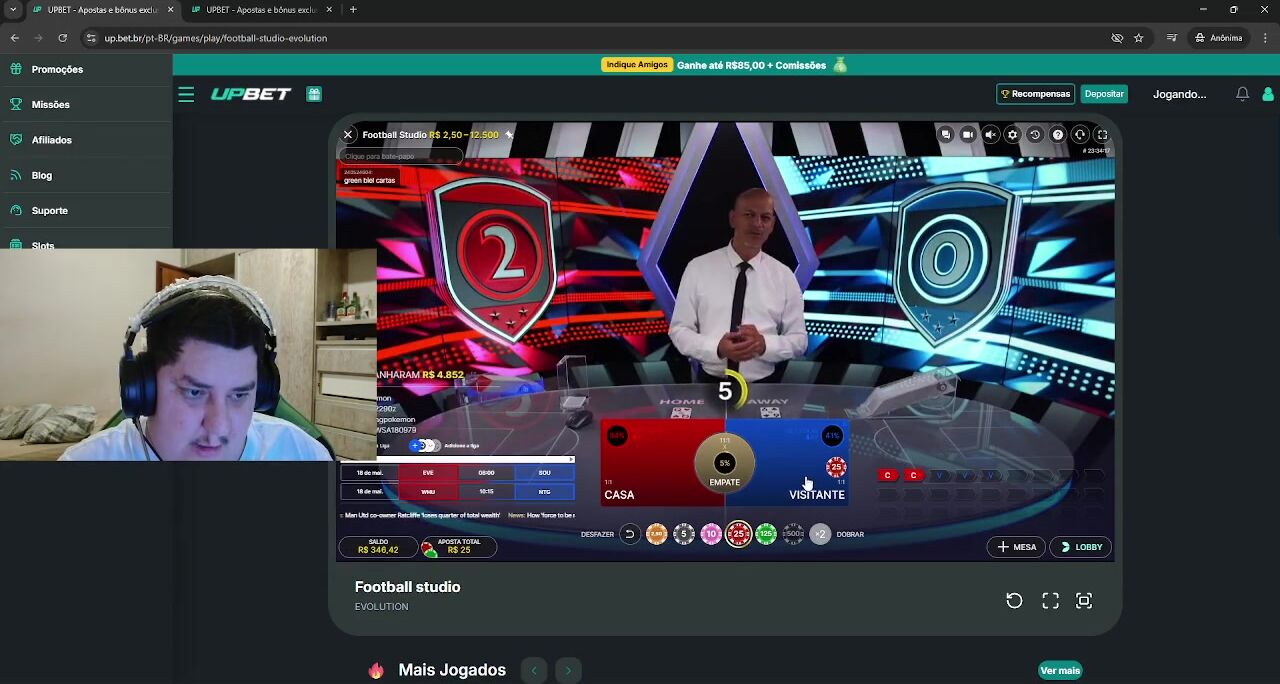The height and width of the screenshot is (684, 1280).
Task: Open the green gift box icon
Action: tap(314, 94)
